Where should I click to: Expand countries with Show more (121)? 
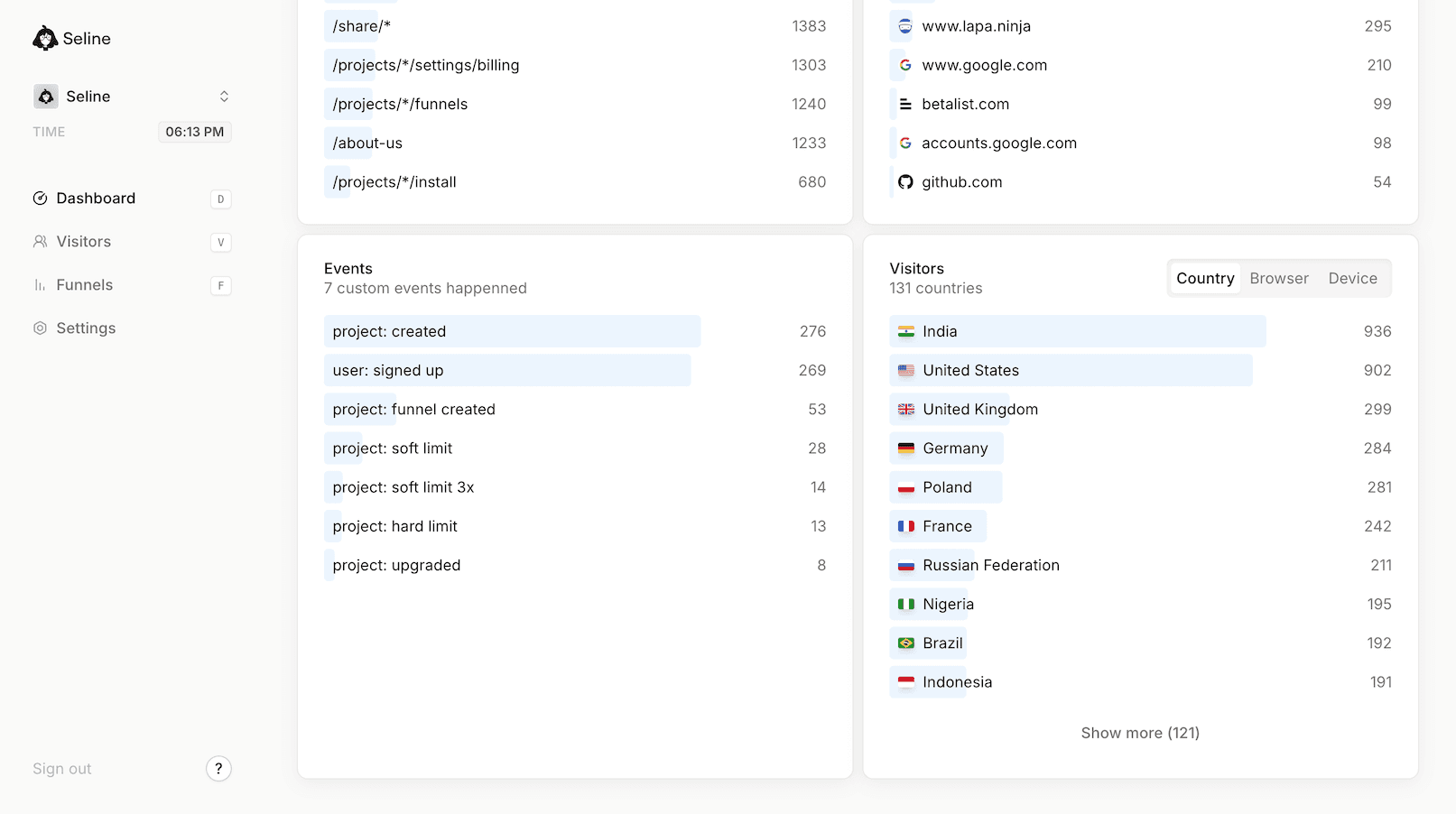(1139, 733)
